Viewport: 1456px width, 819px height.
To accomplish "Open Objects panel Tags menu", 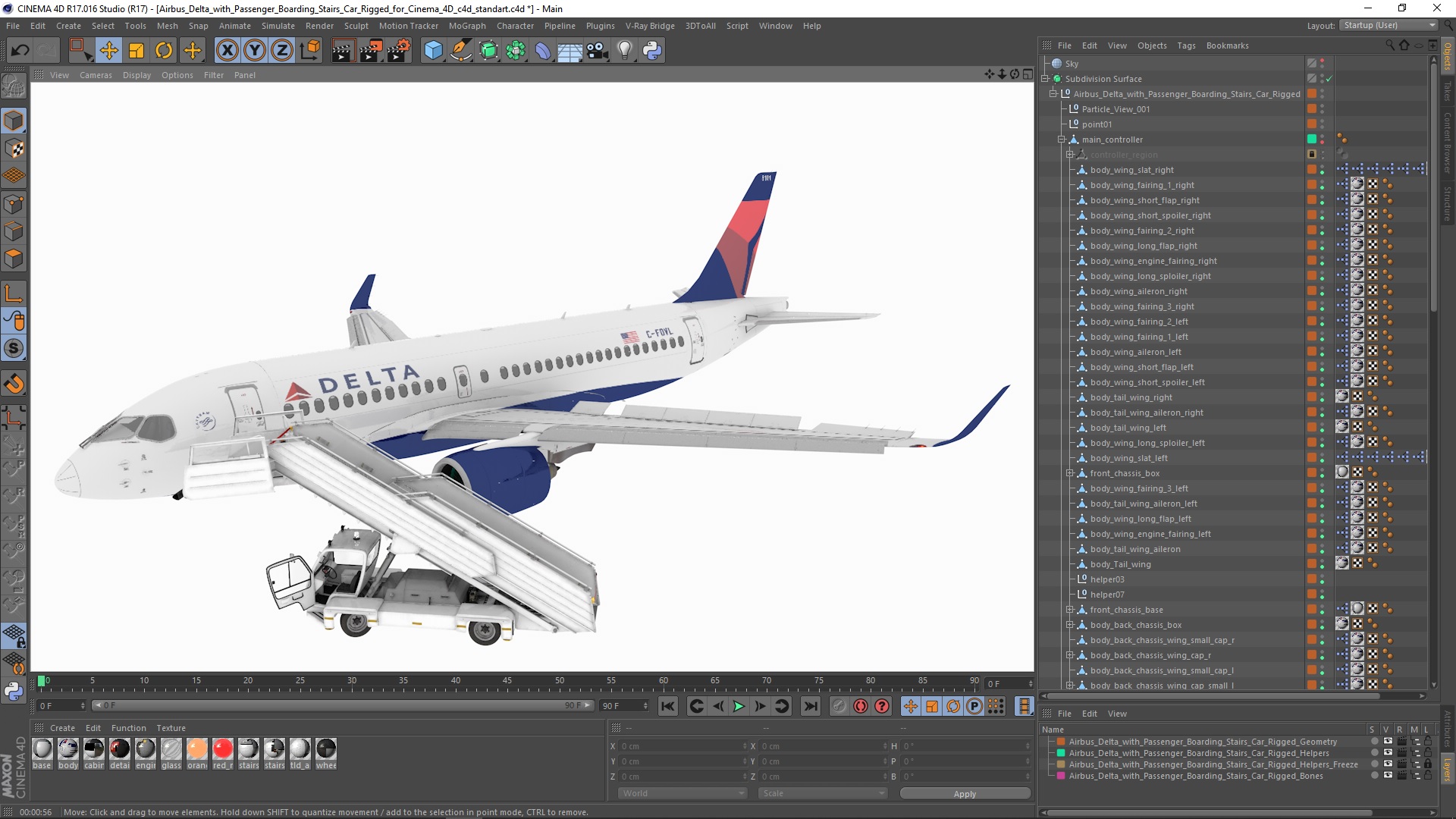I will tap(1186, 45).
